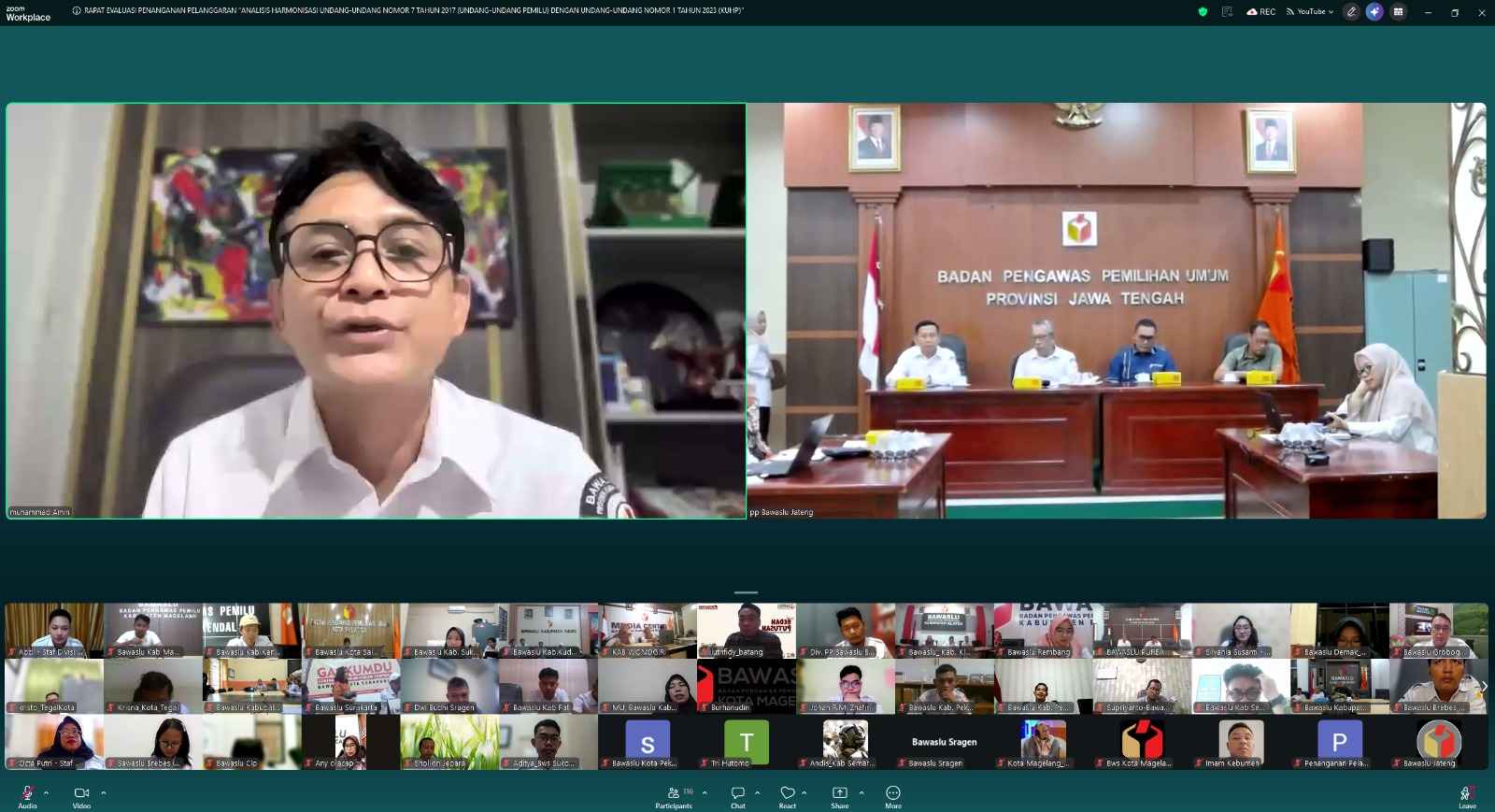Click the annotation pen icon in title bar
The image size is (1495, 812).
1351,12
